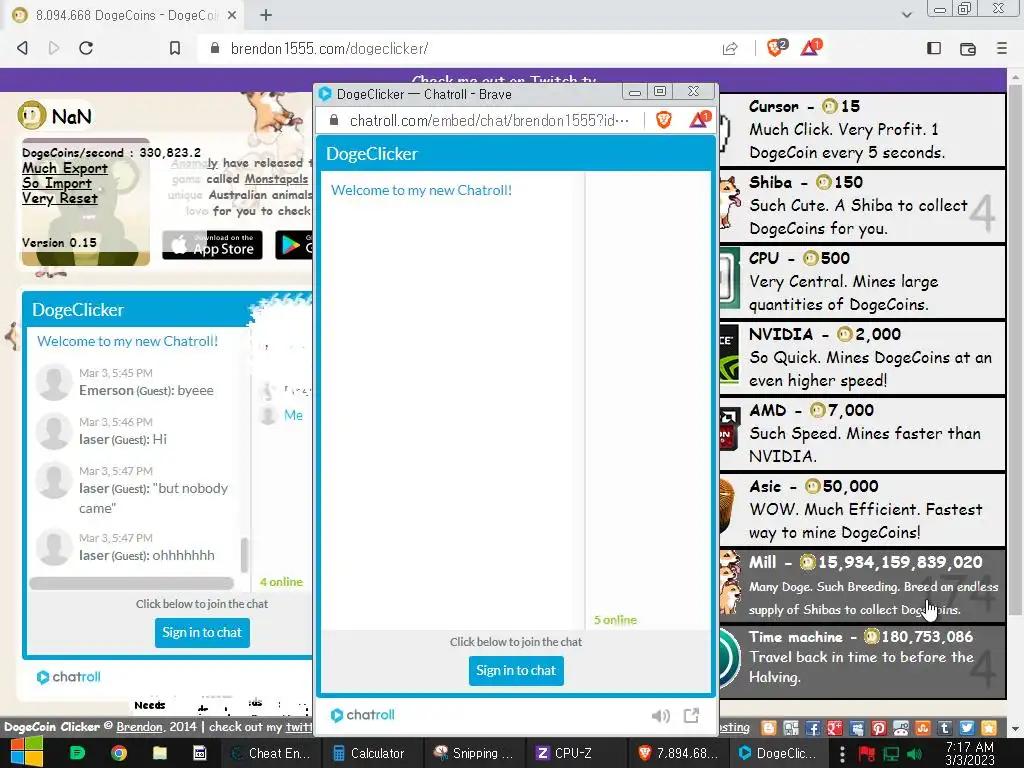The height and width of the screenshot is (768, 1024).
Task: Buy the Mill upgrade
Action: [862, 585]
